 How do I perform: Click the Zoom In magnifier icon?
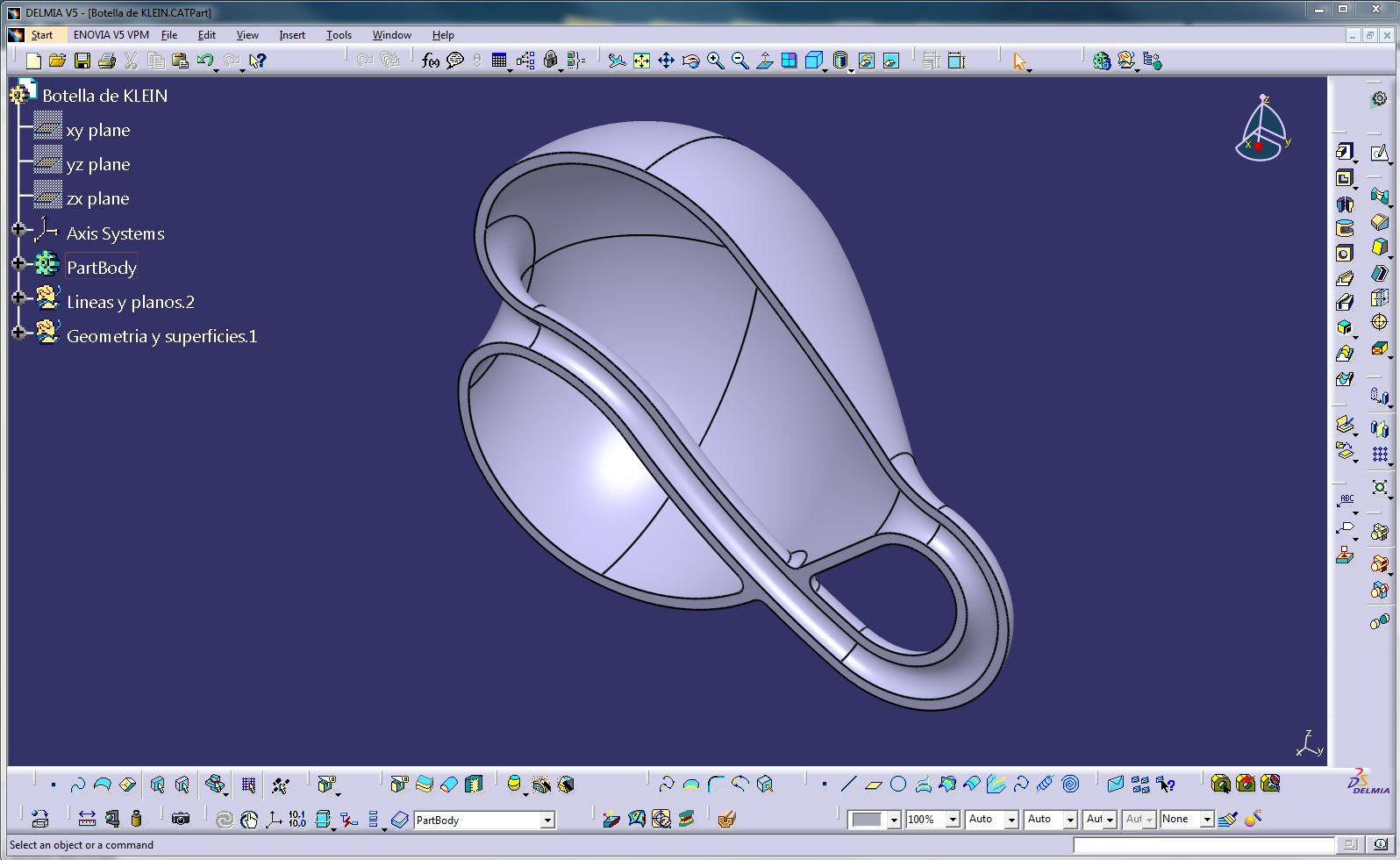(x=716, y=61)
